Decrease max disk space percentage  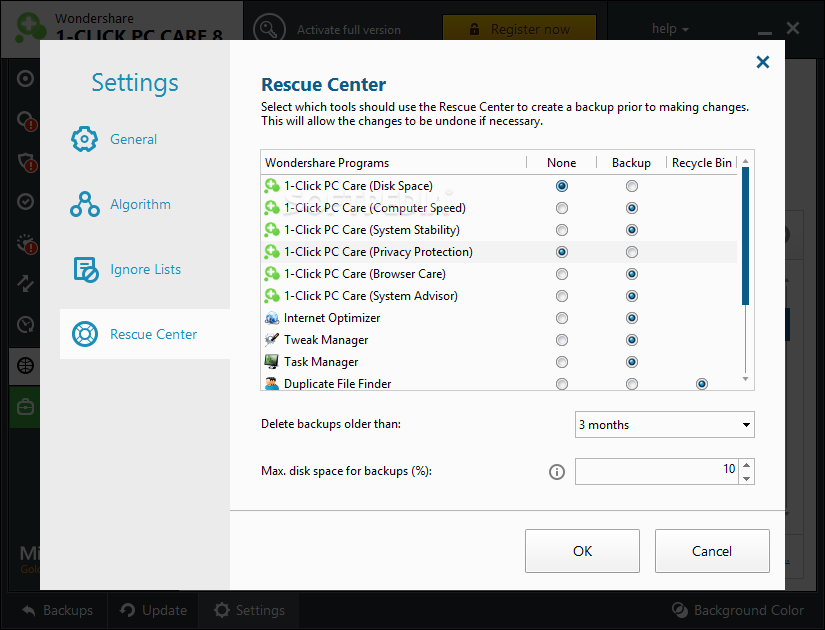click(747, 478)
